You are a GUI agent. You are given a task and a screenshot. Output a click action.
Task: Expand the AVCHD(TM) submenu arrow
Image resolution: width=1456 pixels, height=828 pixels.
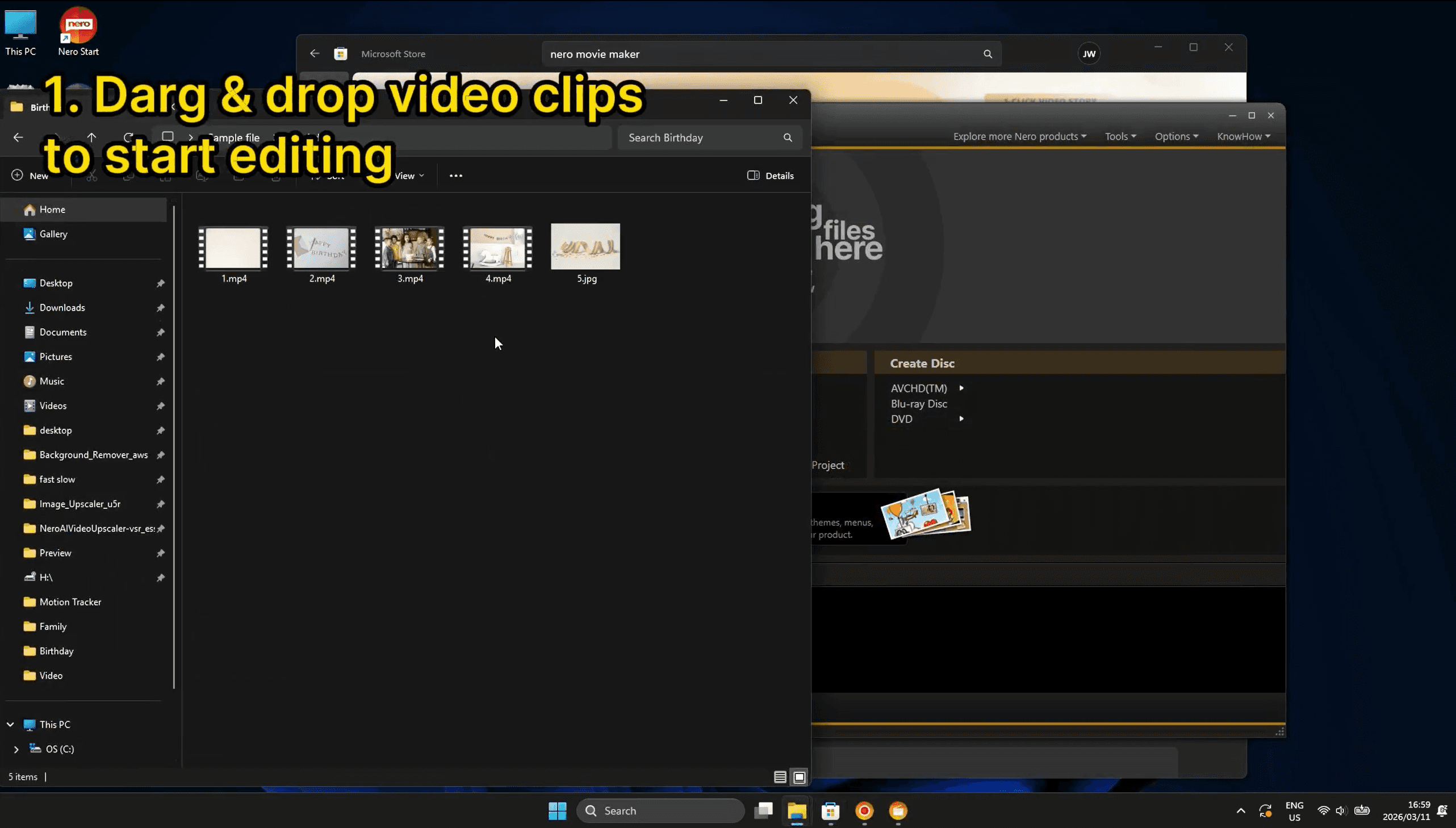[x=961, y=388]
